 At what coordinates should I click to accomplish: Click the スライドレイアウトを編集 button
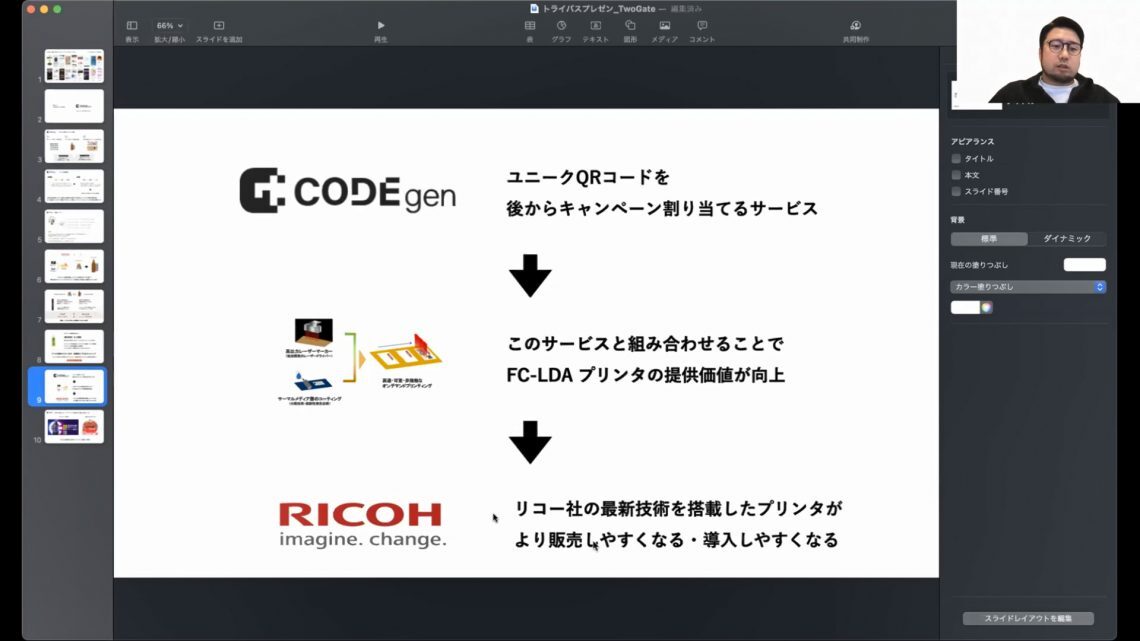[1027, 619]
